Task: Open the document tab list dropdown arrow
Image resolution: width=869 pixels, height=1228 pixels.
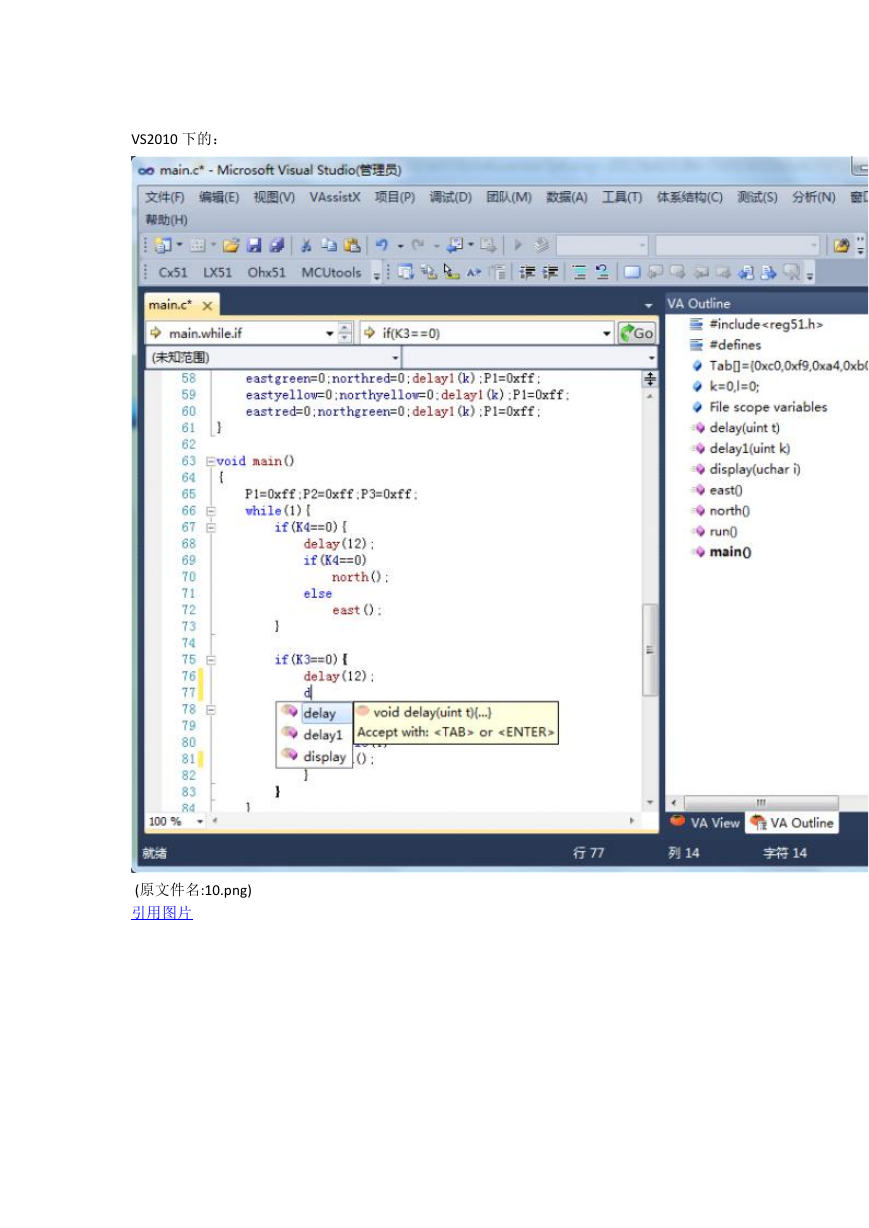Action: tap(648, 304)
